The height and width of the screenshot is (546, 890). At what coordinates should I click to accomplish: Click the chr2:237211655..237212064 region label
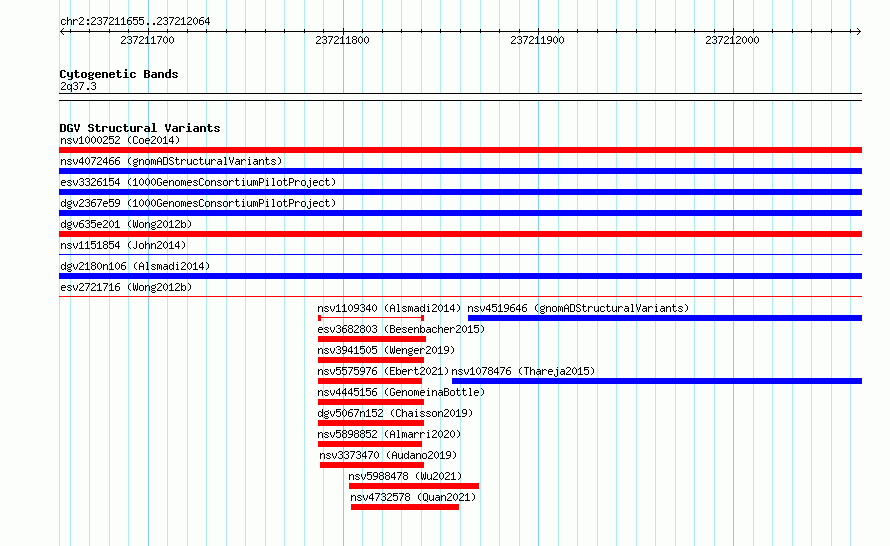coord(135,21)
